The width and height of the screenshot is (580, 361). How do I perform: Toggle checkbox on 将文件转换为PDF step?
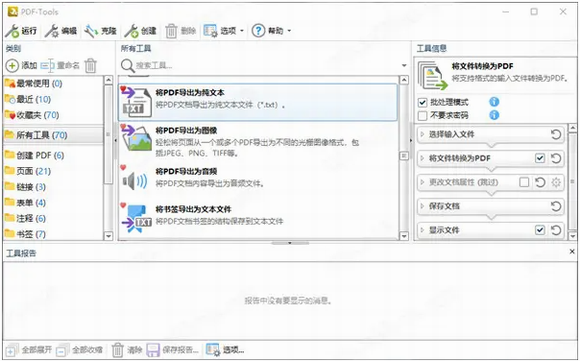point(540,158)
